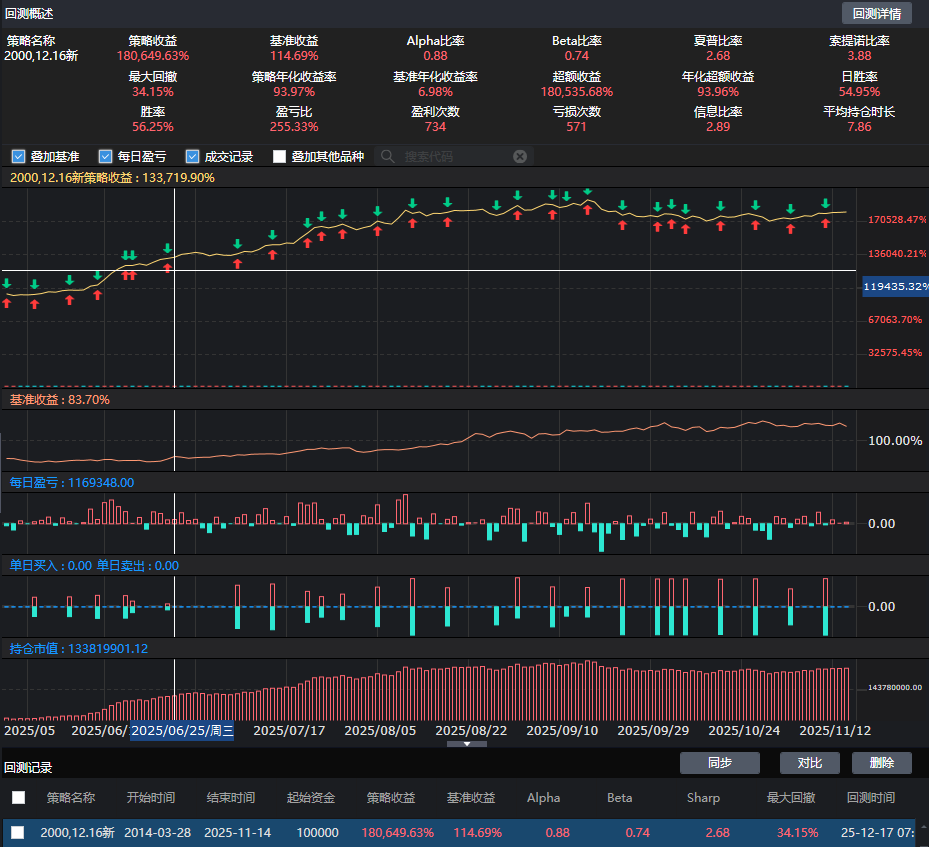Click the blue 119435.32% crosshair value label
This screenshot has width=929, height=847.
(x=896, y=286)
